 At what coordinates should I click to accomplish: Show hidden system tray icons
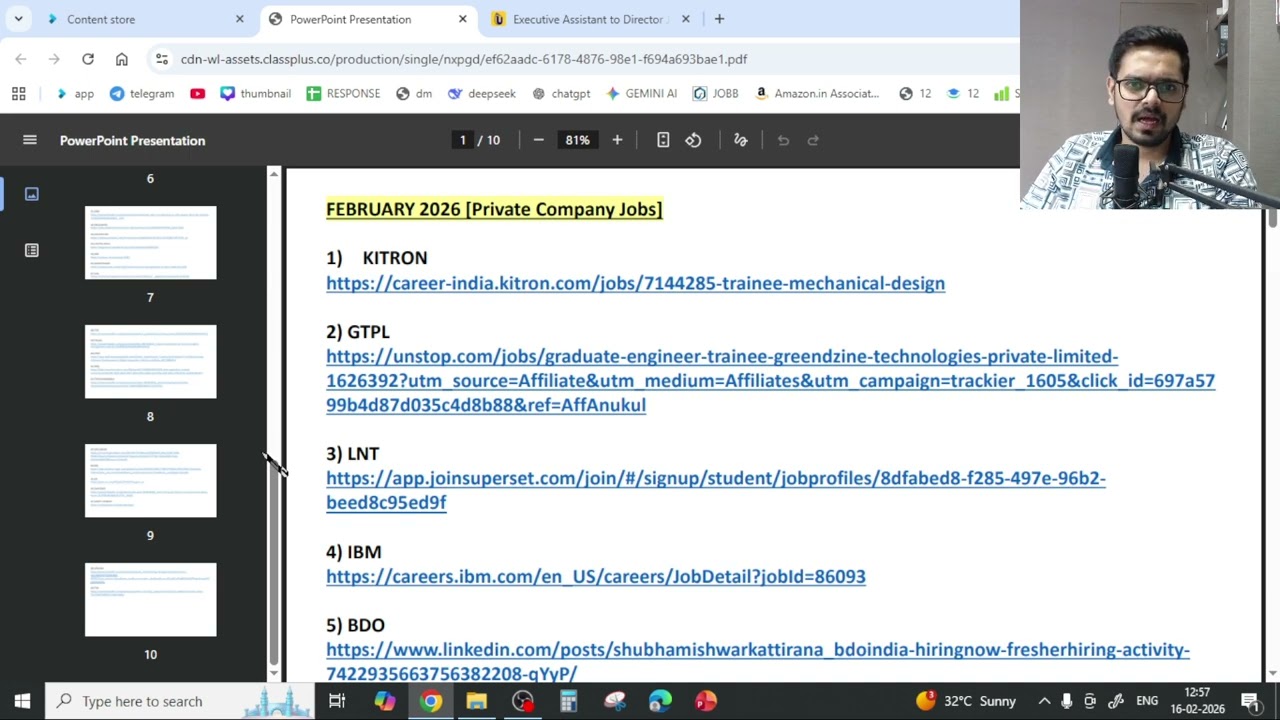click(x=1044, y=701)
